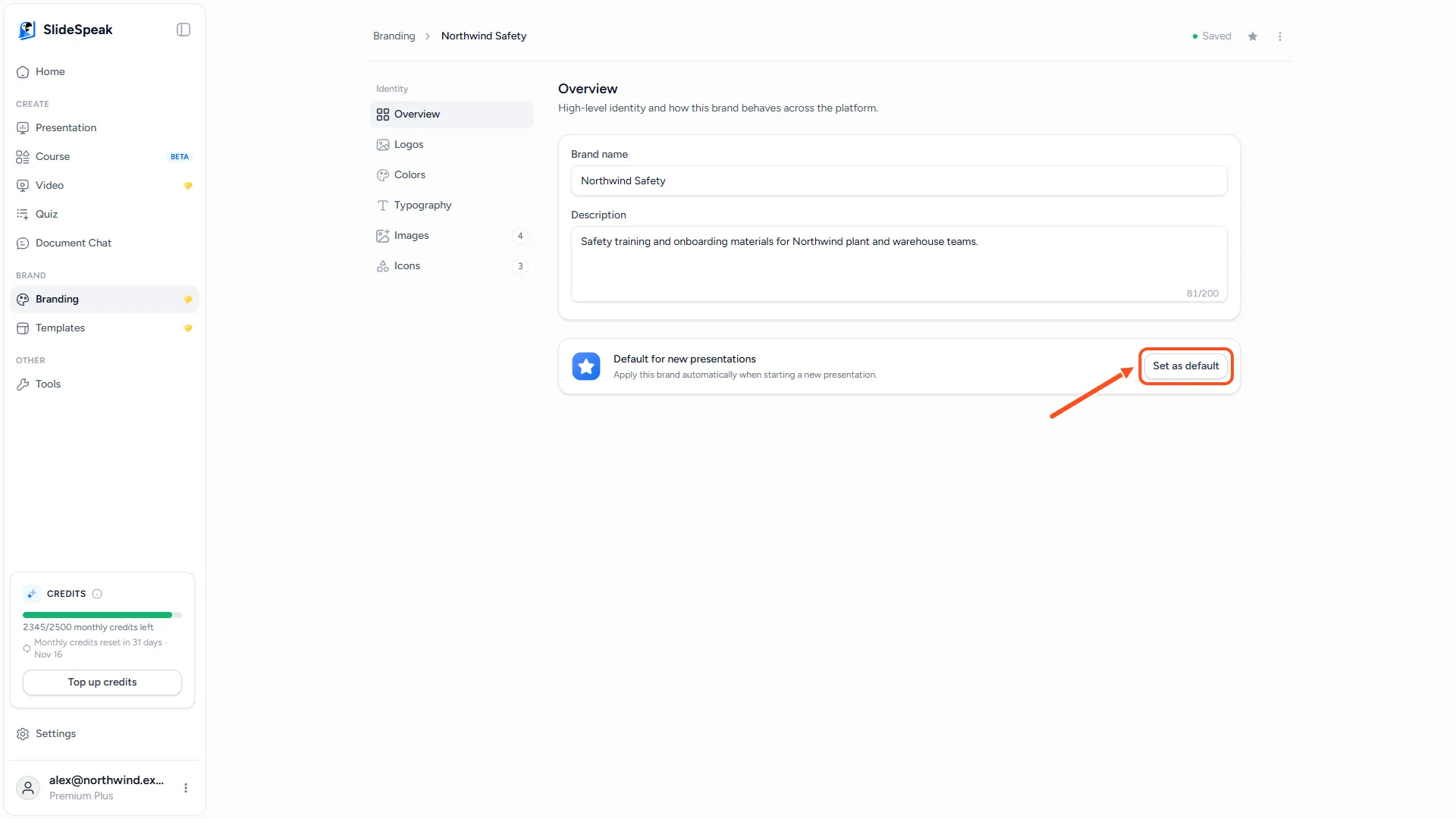The height and width of the screenshot is (819, 1456).
Task: Open the Presentation creator
Action: point(105,127)
